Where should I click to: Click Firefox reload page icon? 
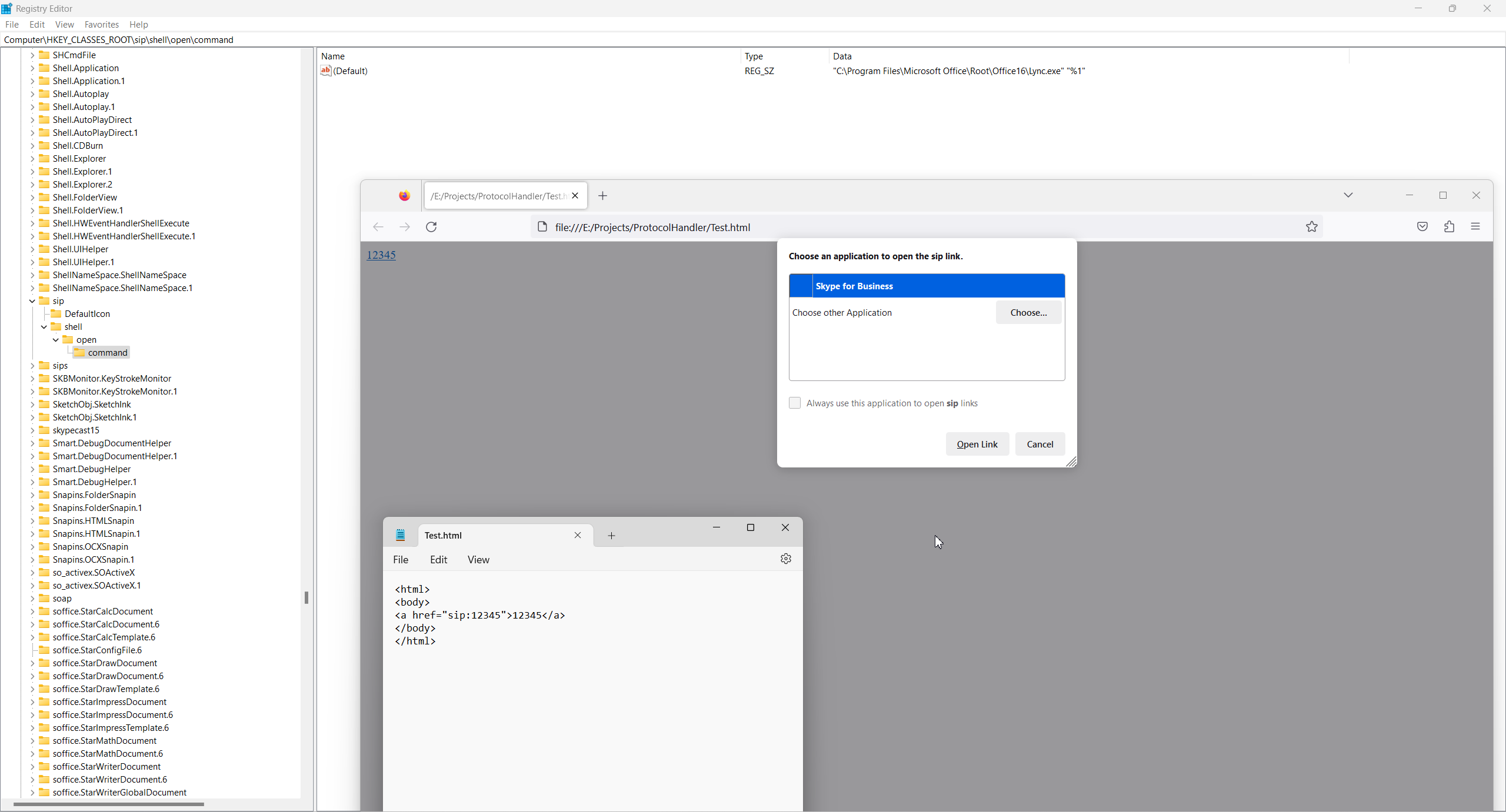(431, 227)
